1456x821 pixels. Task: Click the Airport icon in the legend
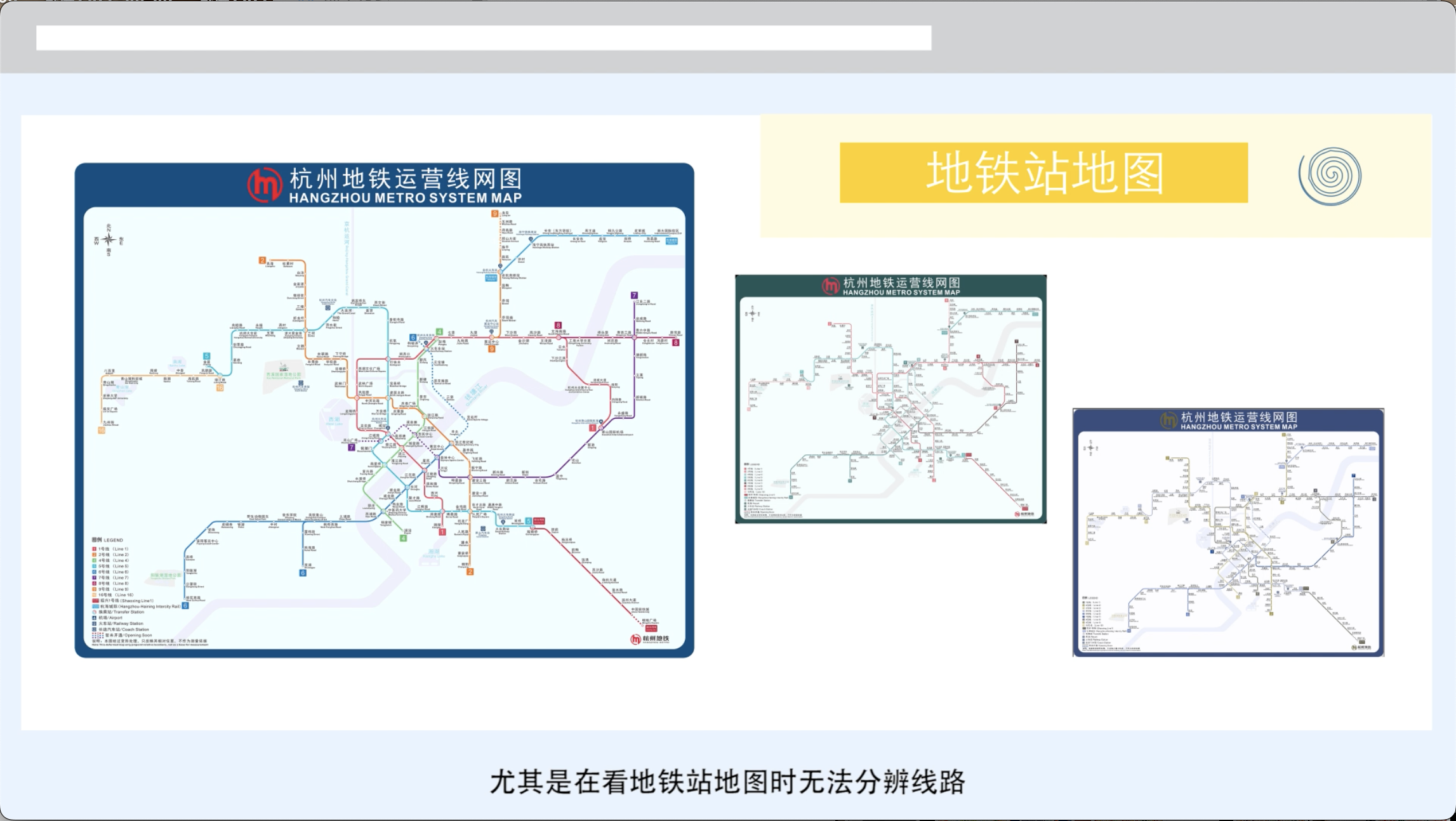tap(95, 617)
